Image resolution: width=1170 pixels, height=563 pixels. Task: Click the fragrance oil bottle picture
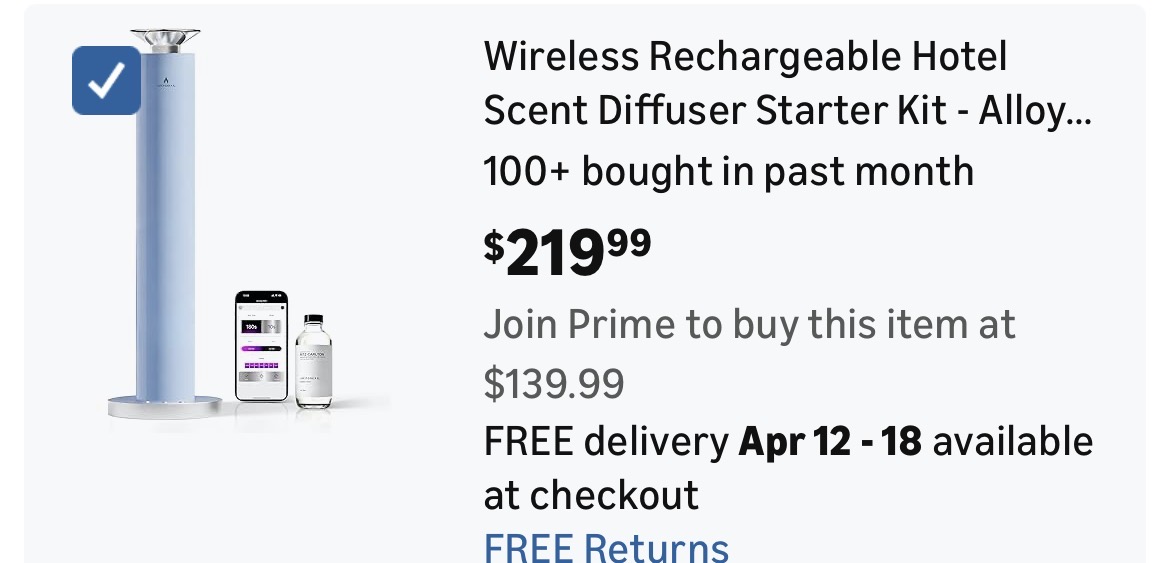314,360
